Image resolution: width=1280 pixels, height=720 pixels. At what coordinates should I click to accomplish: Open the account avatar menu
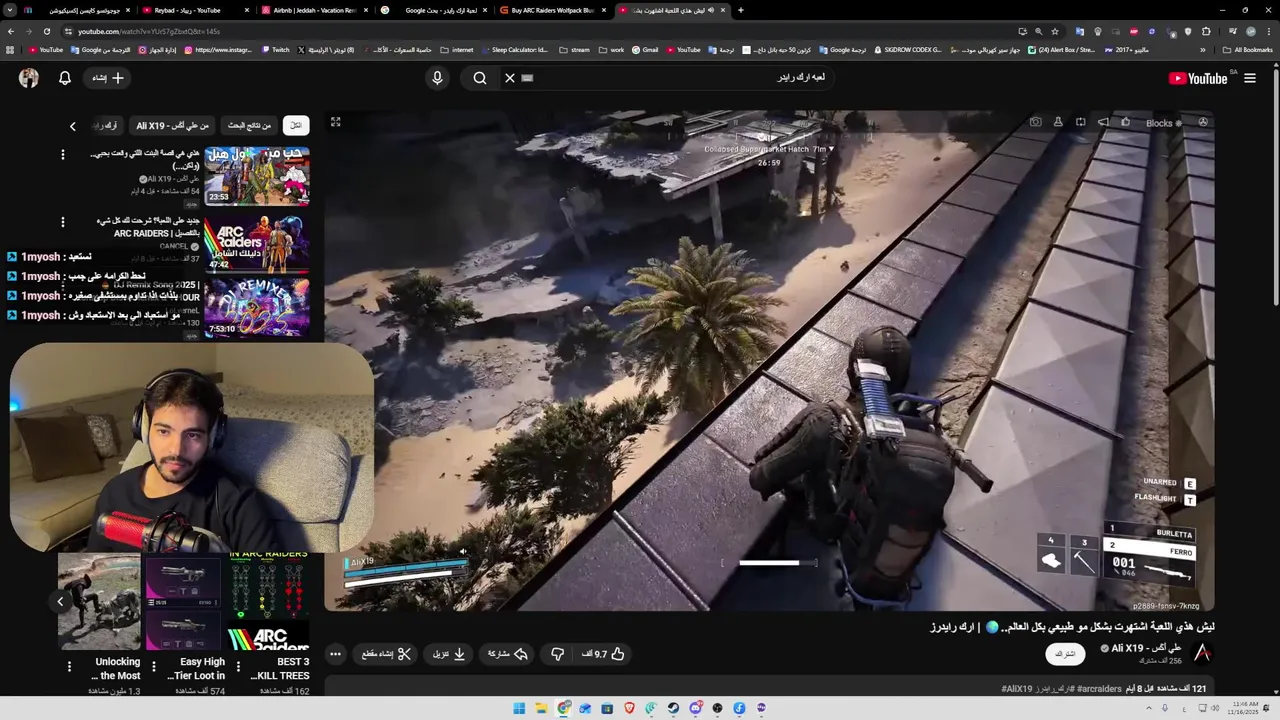[x=29, y=78]
